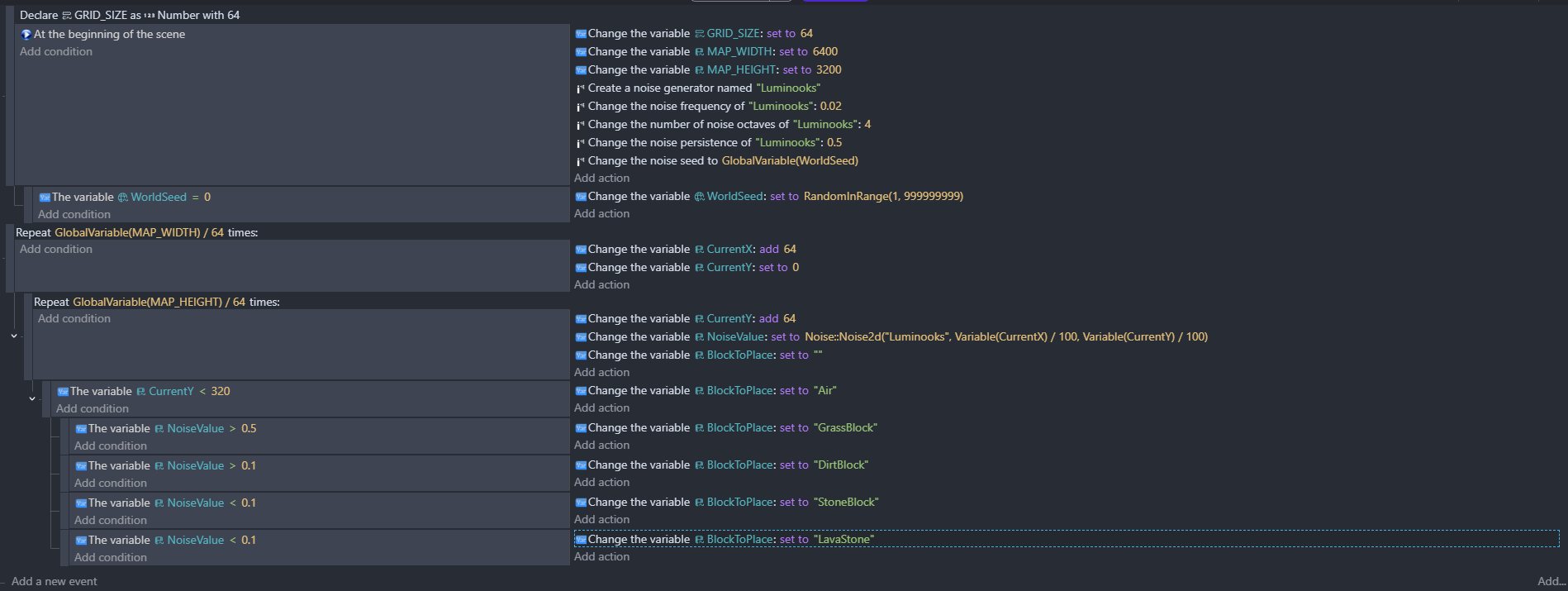Click the icon of NoiseValue > 0.5 condition
This screenshot has width=1568, height=591.
click(x=81, y=429)
